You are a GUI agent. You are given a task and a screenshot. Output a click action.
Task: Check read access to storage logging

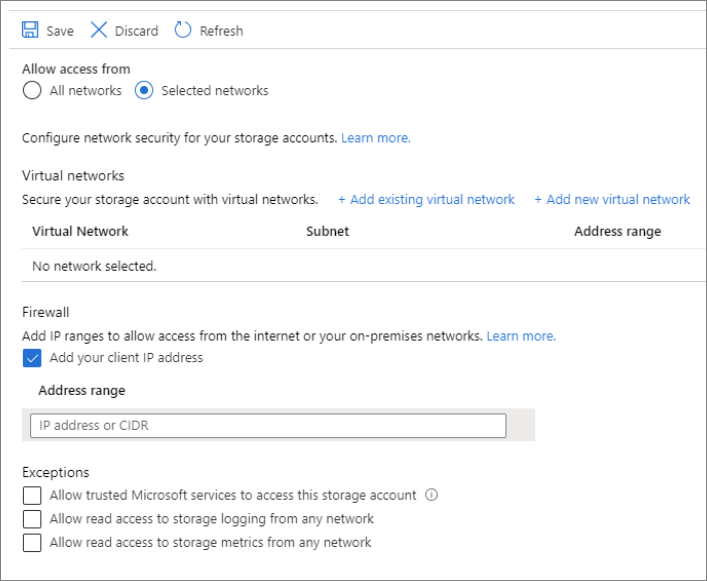click(x=32, y=519)
